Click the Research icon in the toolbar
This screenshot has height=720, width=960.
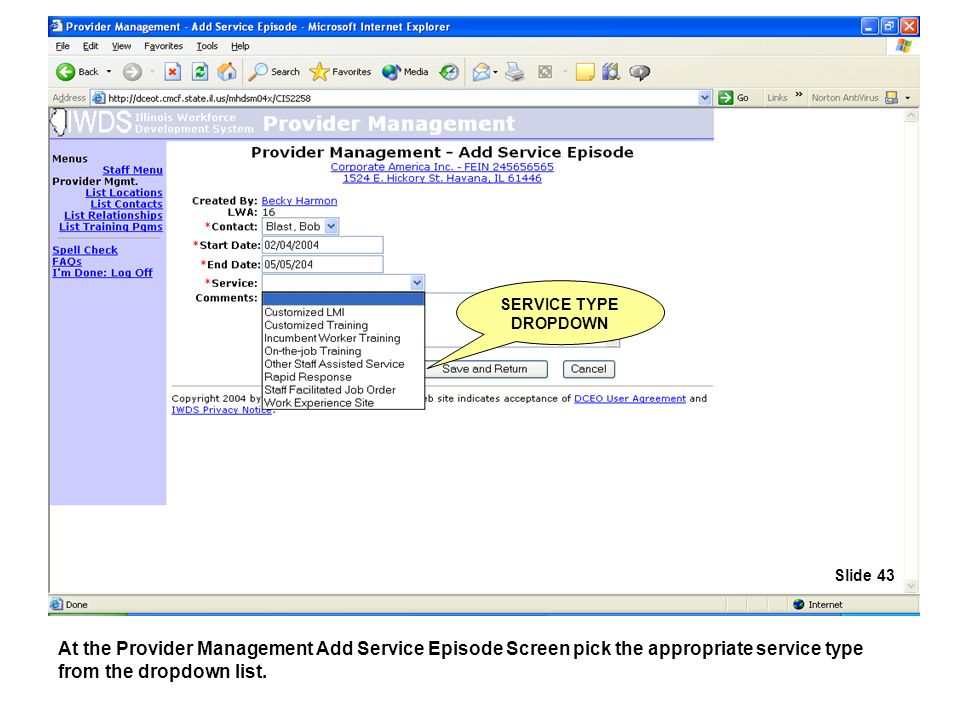tap(610, 72)
